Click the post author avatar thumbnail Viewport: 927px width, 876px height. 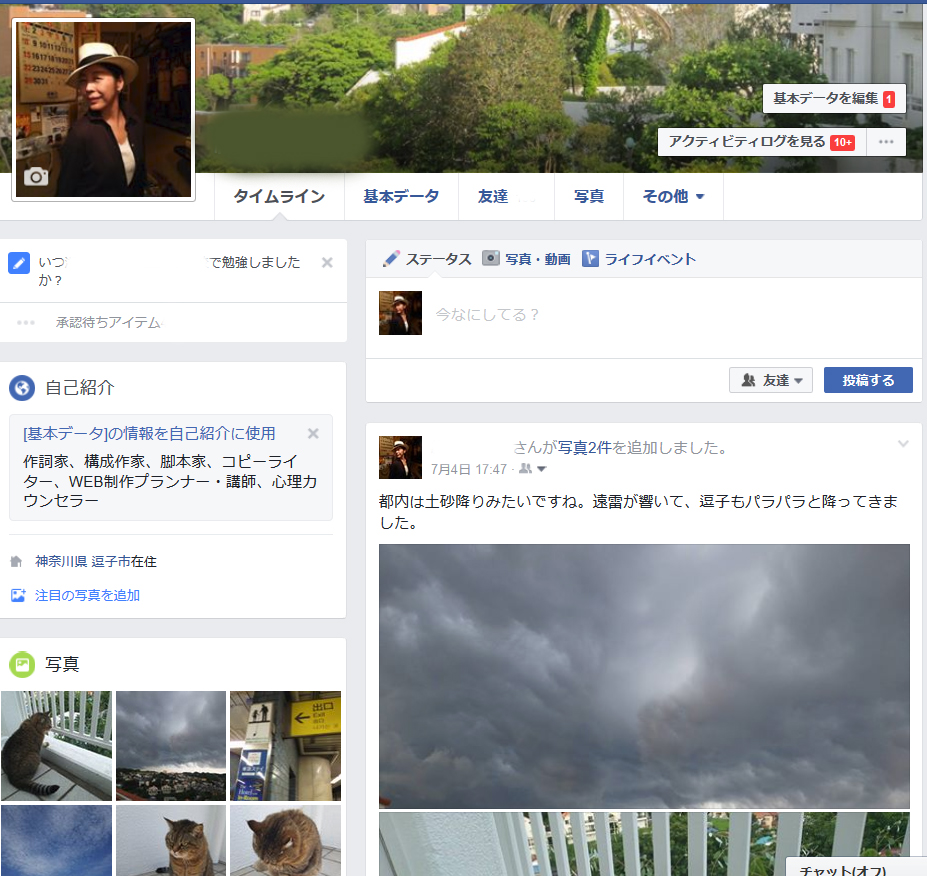pos(400,457)
